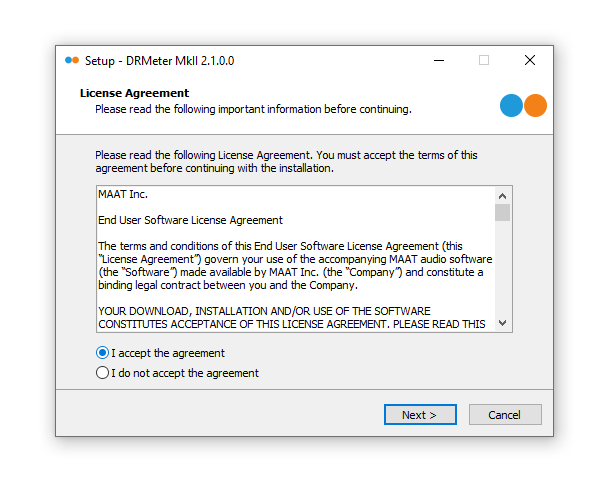Choose "I do not accept the agreement"
Screen dimensions: 608x503
(x=102, y=373)
